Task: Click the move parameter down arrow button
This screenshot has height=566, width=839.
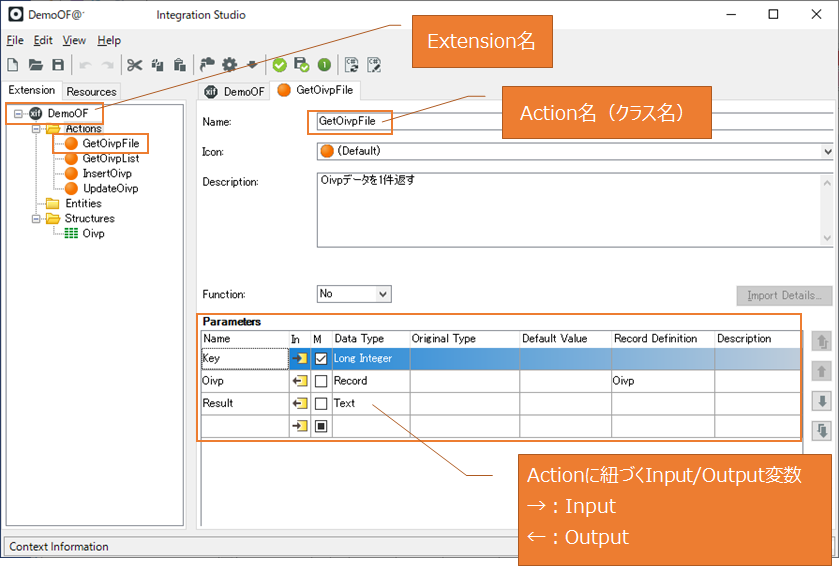Action: [822, 401]
